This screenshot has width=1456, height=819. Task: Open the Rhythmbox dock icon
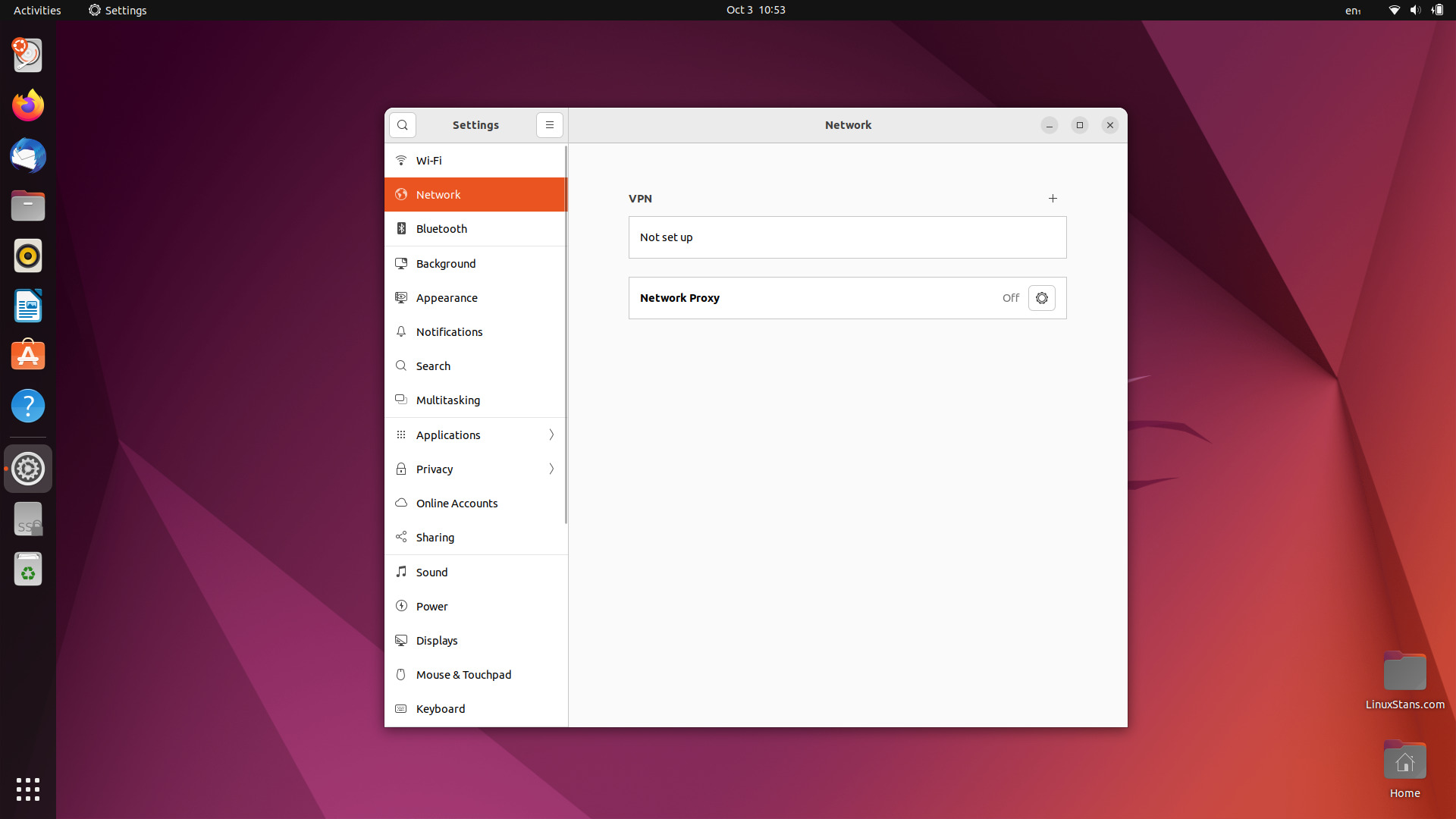(28, 256)
